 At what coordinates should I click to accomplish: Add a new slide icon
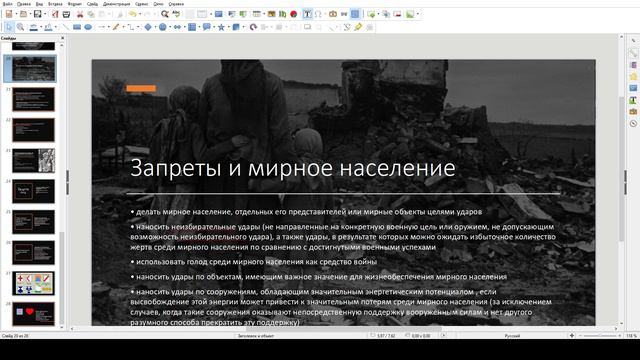point(371,14)
